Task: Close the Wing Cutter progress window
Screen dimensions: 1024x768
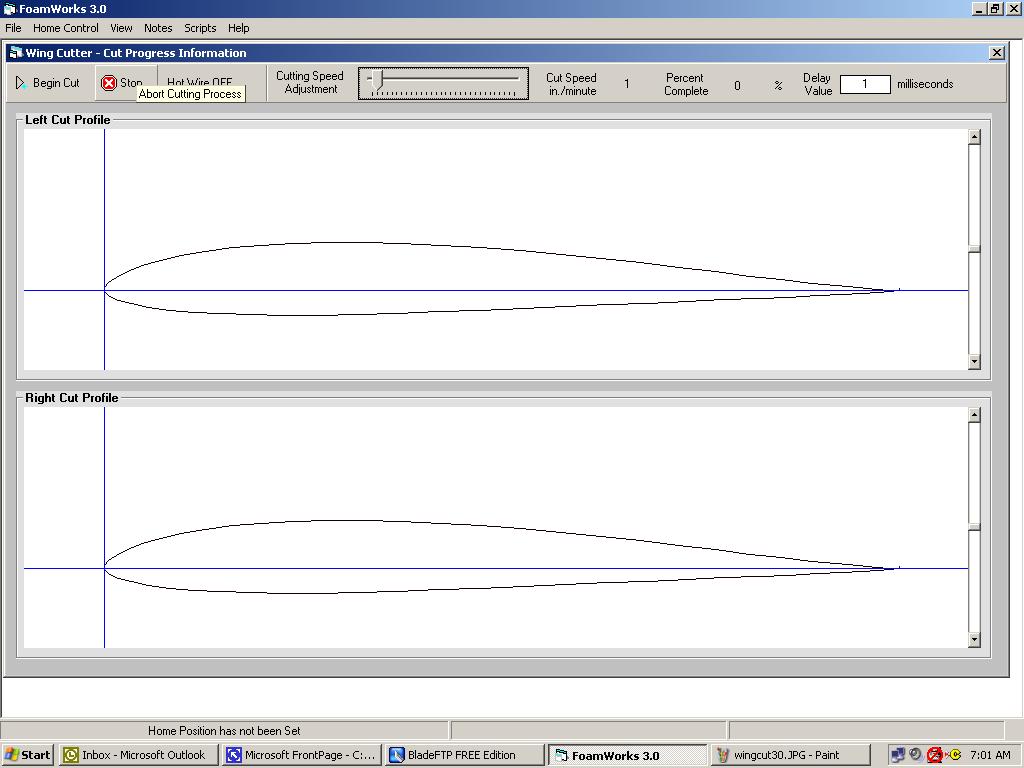Action: [x=996, y=53]
